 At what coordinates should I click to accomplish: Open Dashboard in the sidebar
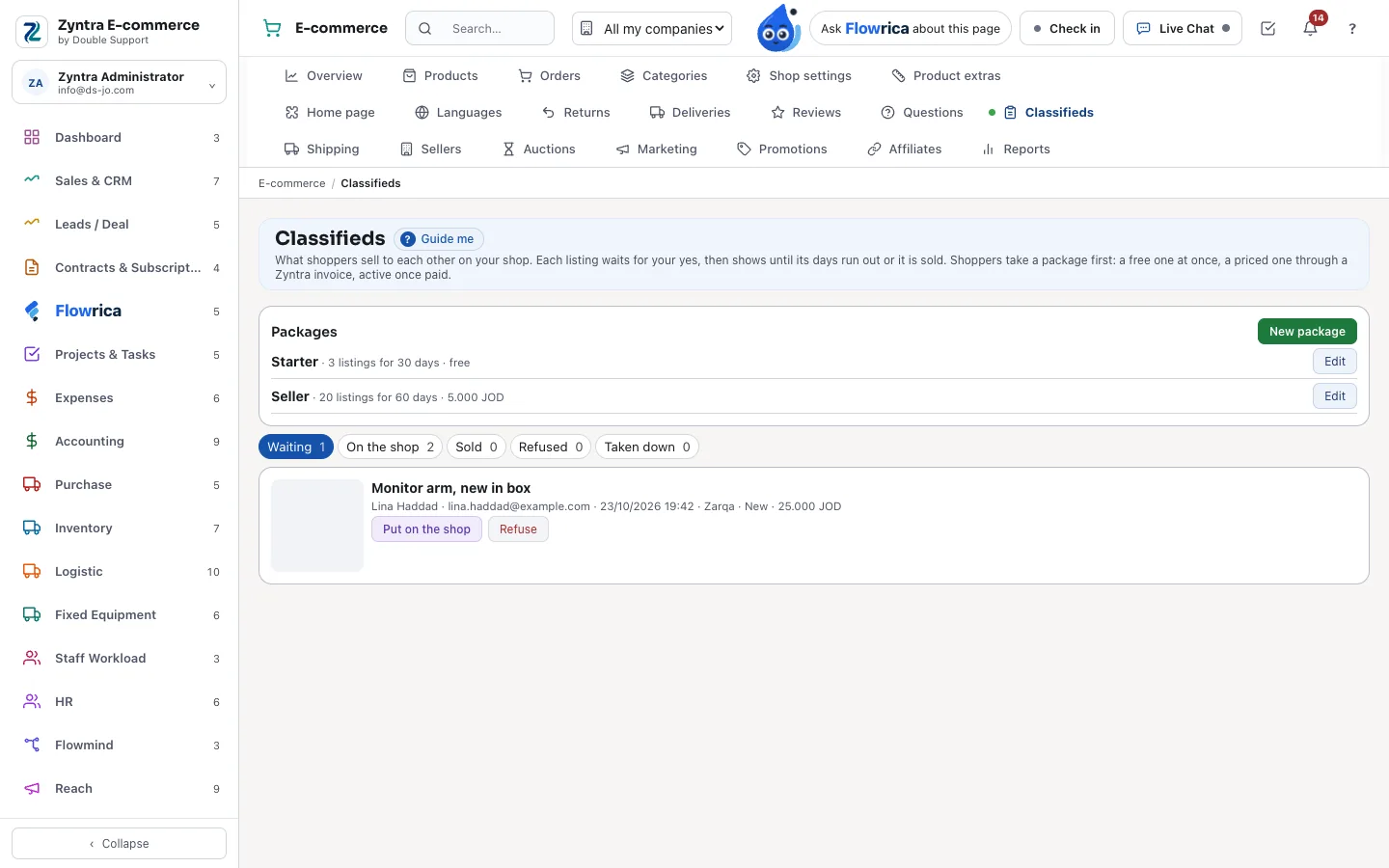point(120,138)
